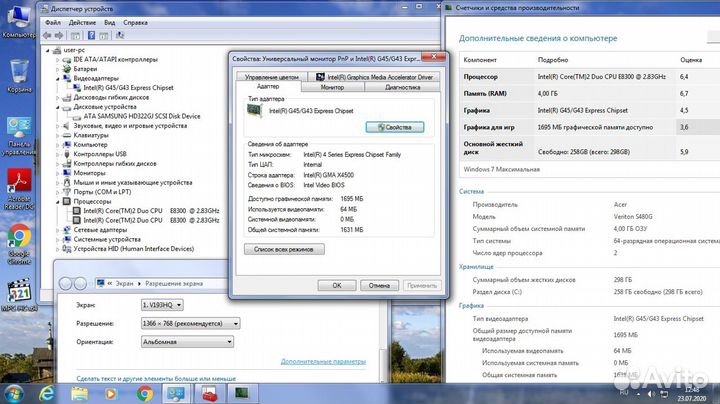This screenshot has width=720, height=404.
Task: Click the forward button in screen resolution window
Action: [x=80, y=284]
